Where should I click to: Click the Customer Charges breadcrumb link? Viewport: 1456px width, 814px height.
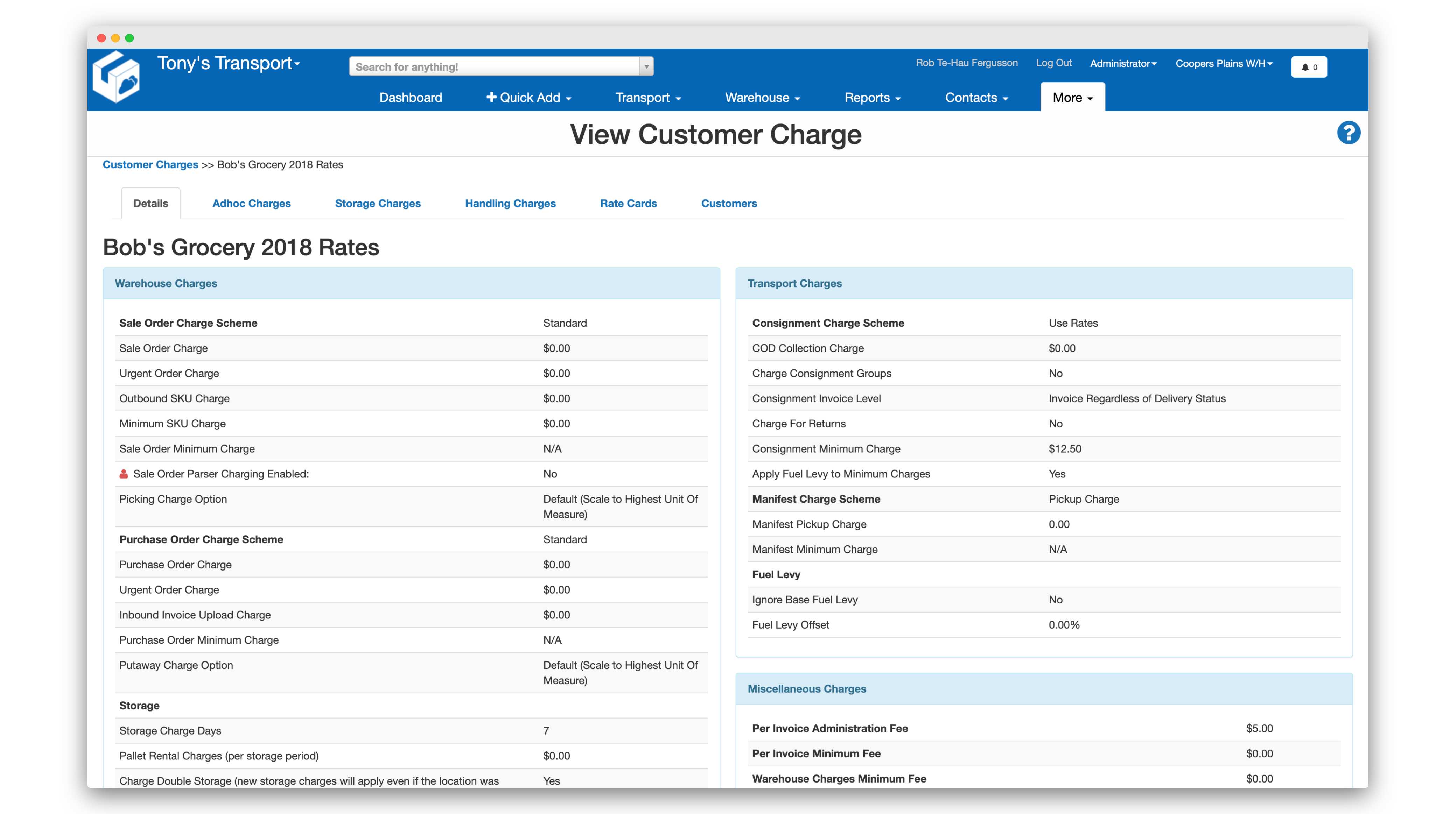click(150, 164)
